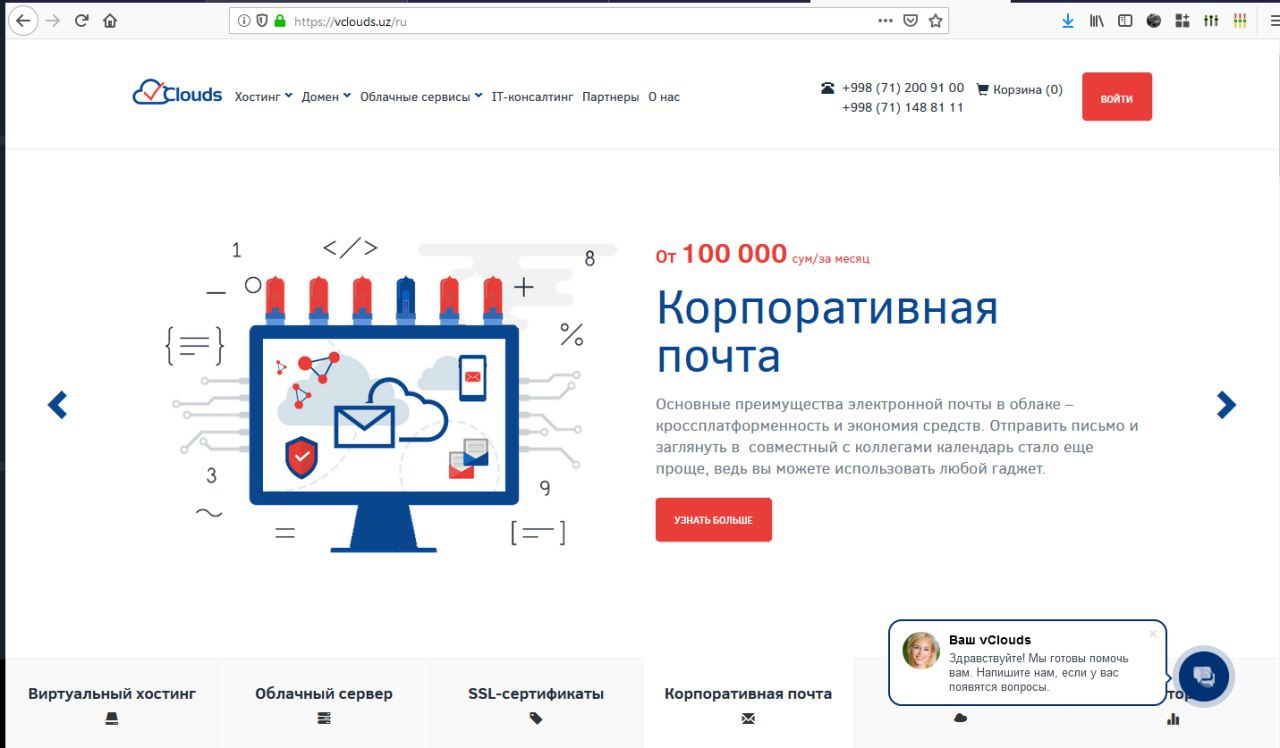The height and width of the screenshot is (748, 1280).
Task: Open the library bookshelf icon in the toolbar
Action: pyautogui.click(x=1096, y=20)
